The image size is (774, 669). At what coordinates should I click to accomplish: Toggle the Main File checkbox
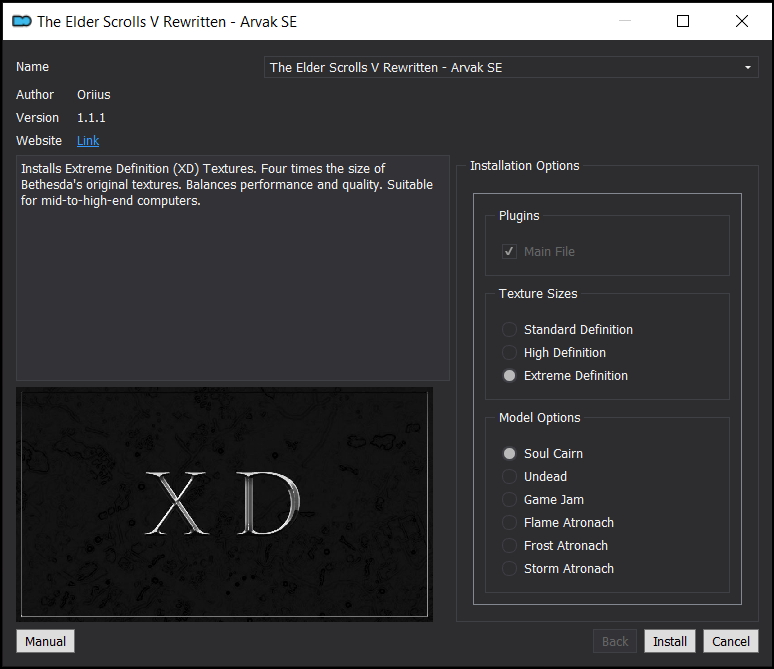pyautogui.click(x=509, y=252)
